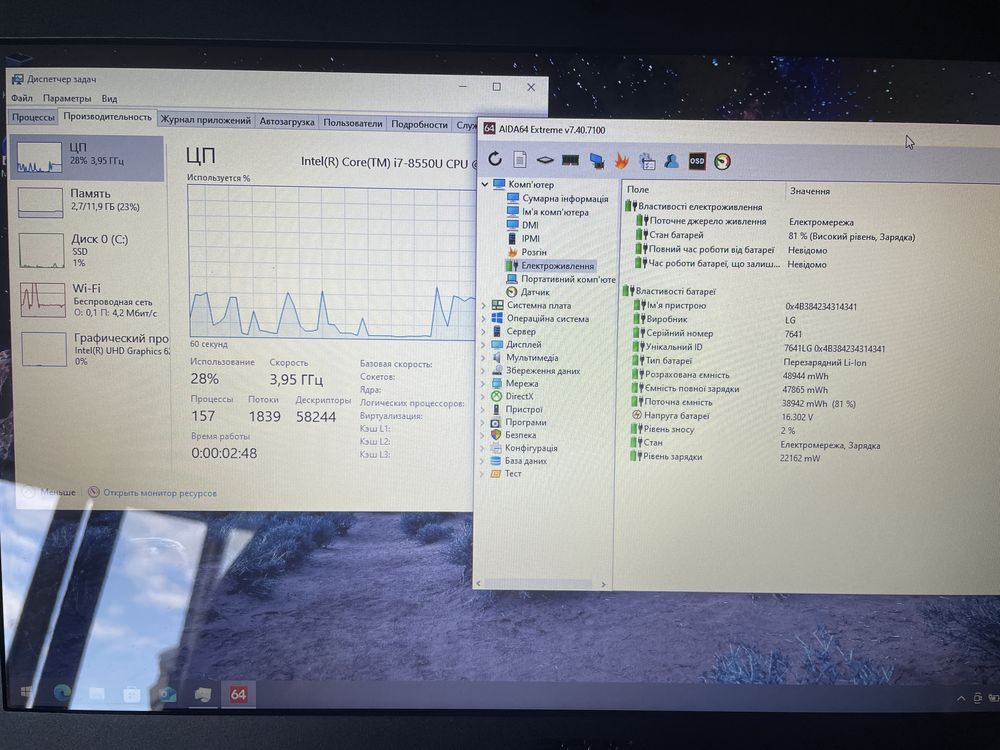Expand the Дисплей tree node
This screenshot has width=1000, height=750.
[483, 344]
